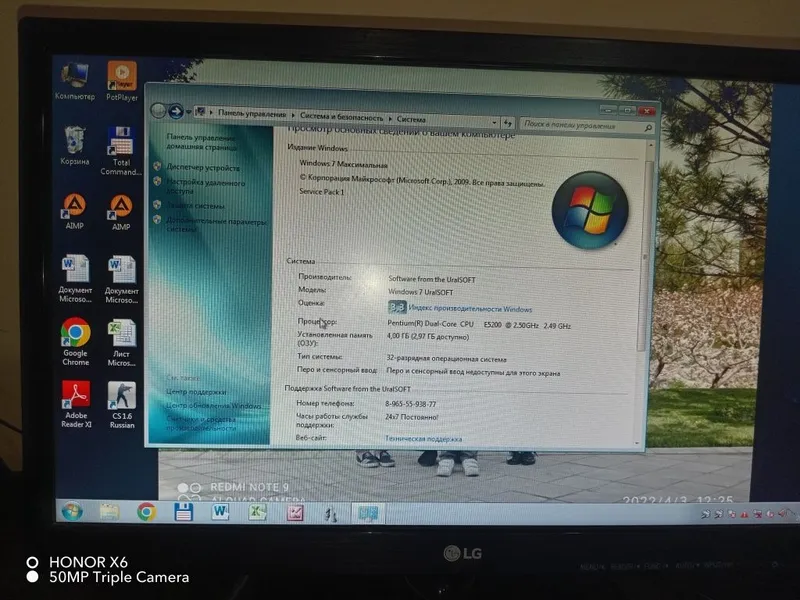Image resolution: width=800 pixels, height=600 pixels.
Task: Open Счетчики и средства производительности link
Action: (201, 423)
